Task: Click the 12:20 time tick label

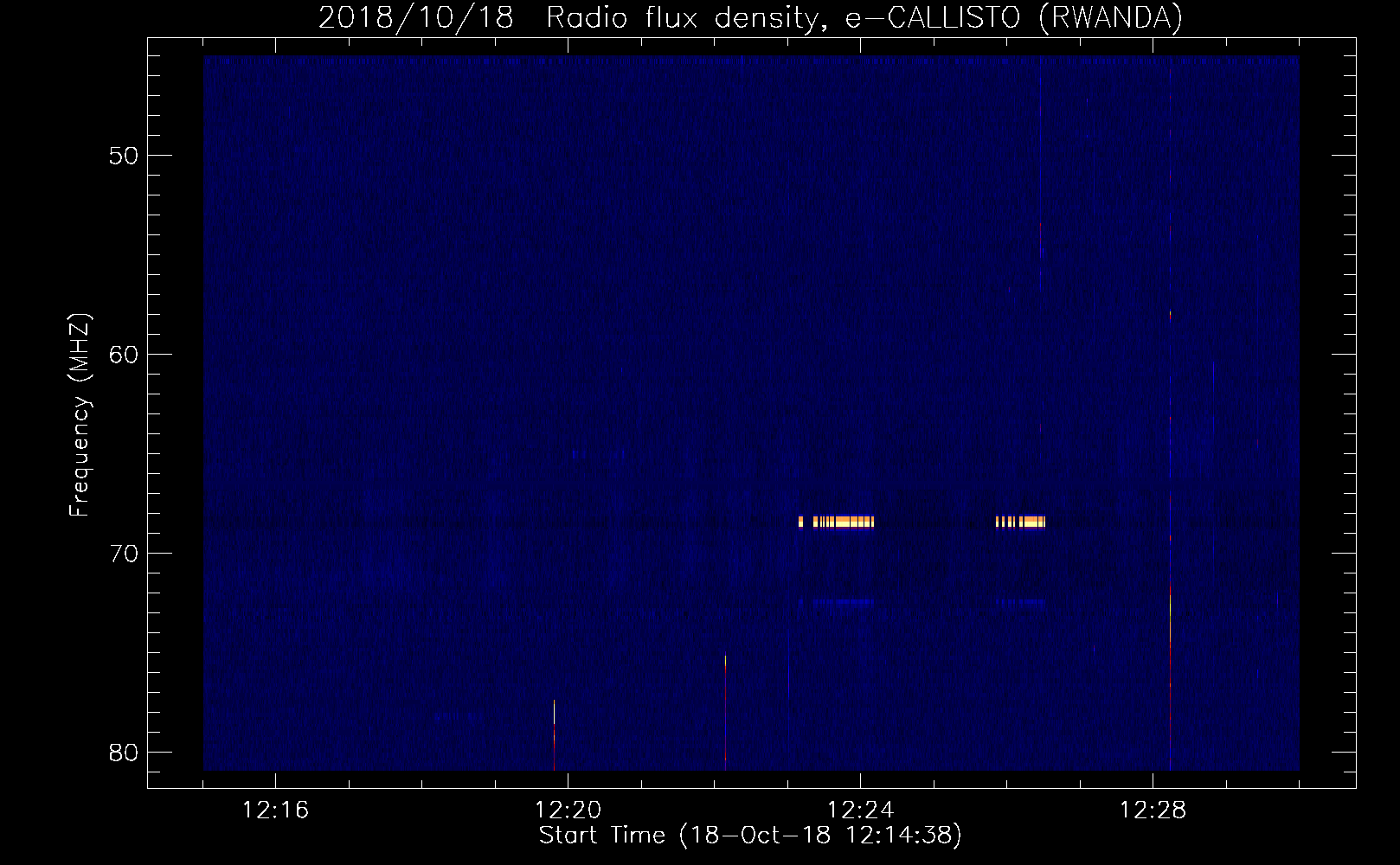Action: coord(568,811)
